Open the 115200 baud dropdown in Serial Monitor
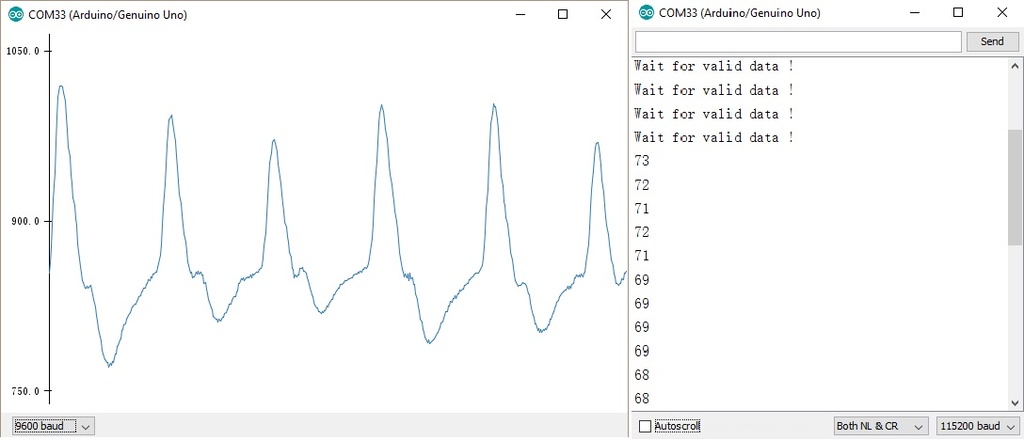Screen dimensions: 1024x440 (977, 426)
